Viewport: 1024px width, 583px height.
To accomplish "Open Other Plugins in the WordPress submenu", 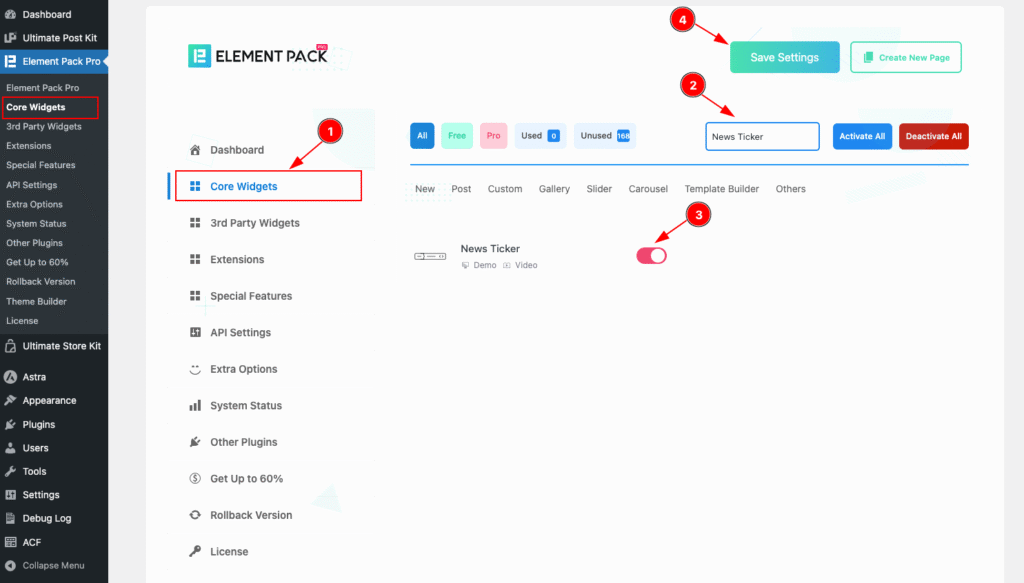I will (35, 243).
